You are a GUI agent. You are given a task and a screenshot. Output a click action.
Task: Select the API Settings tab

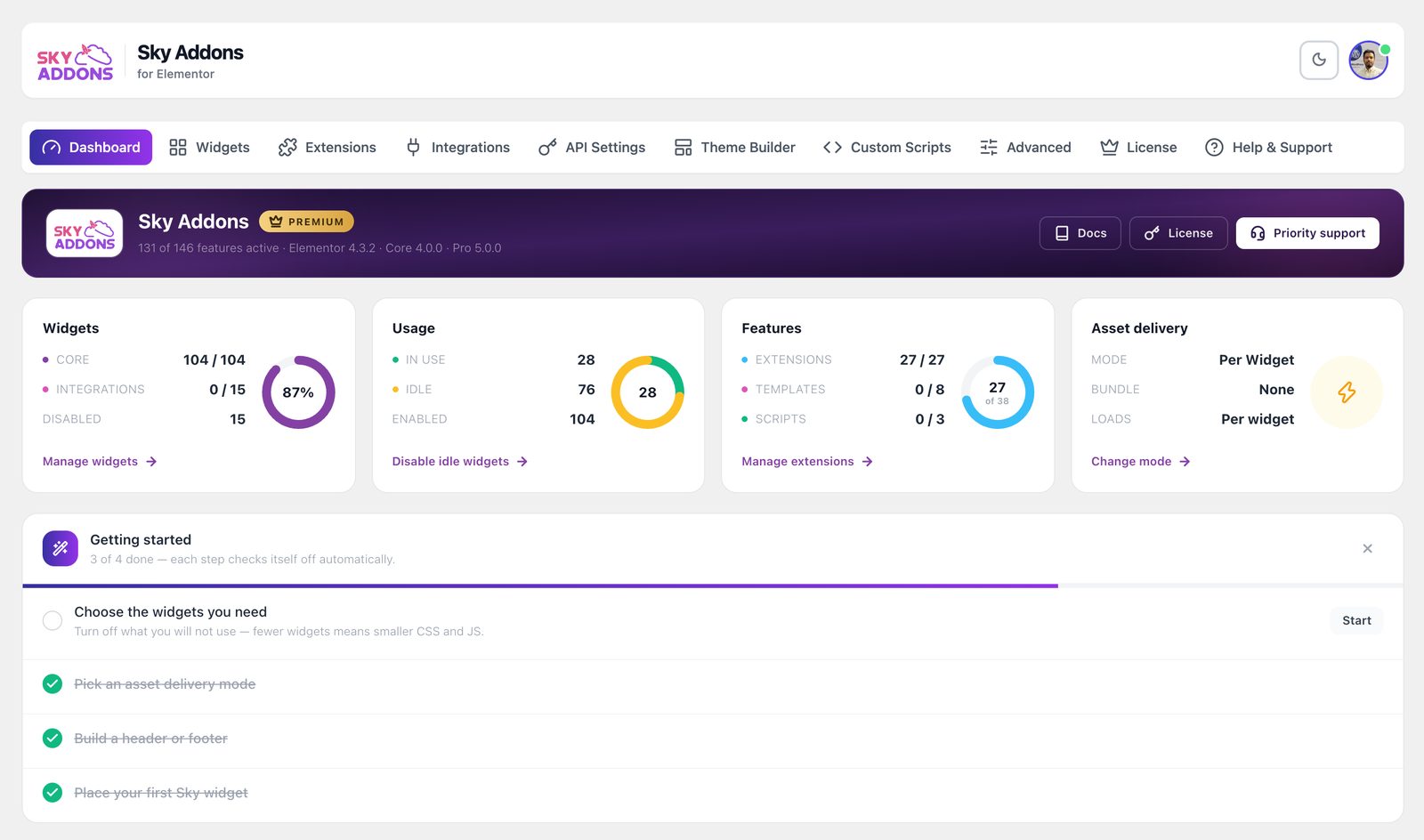point(592,148)
